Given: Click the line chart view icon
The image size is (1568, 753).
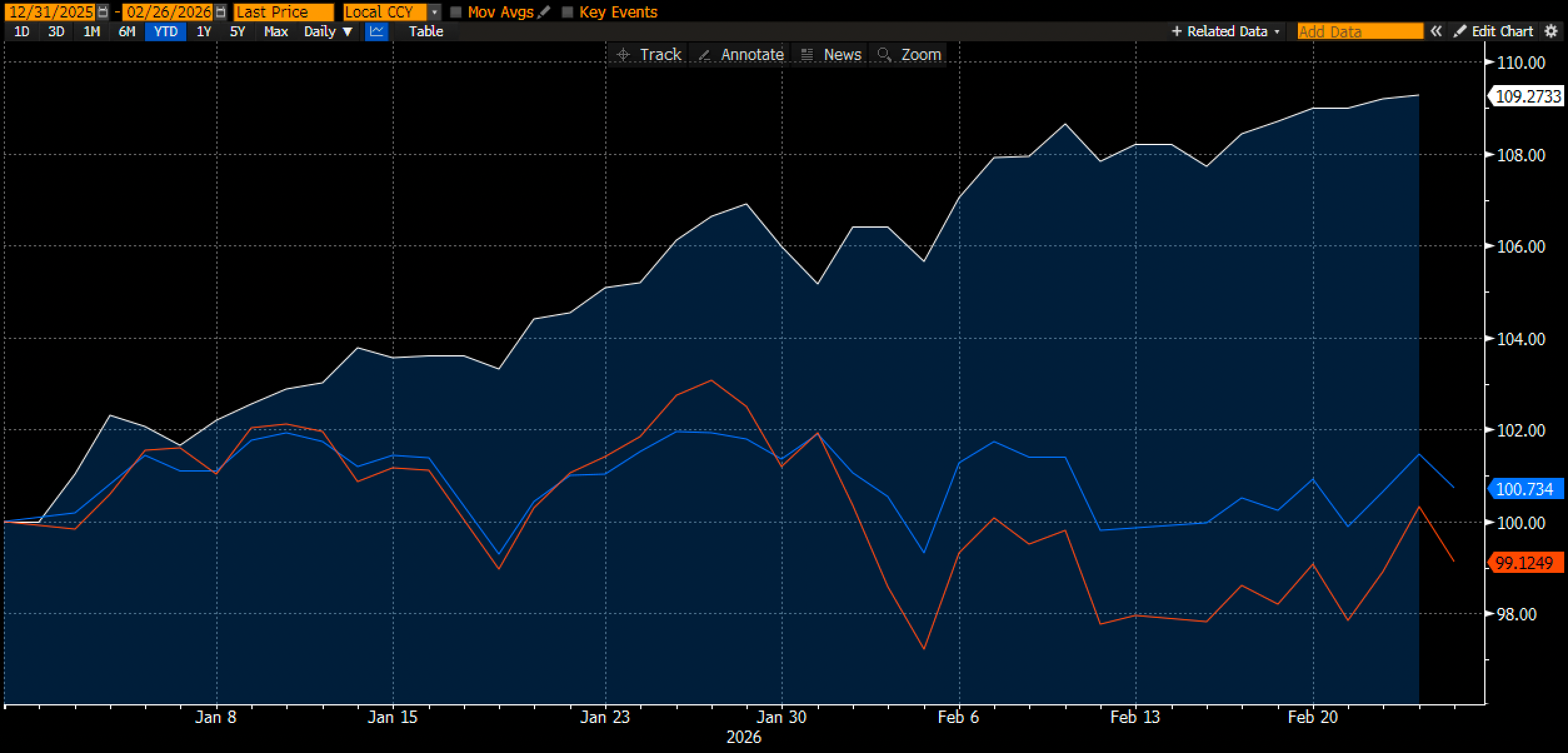Looking at the screenshot, I should [x=376, y=31].
